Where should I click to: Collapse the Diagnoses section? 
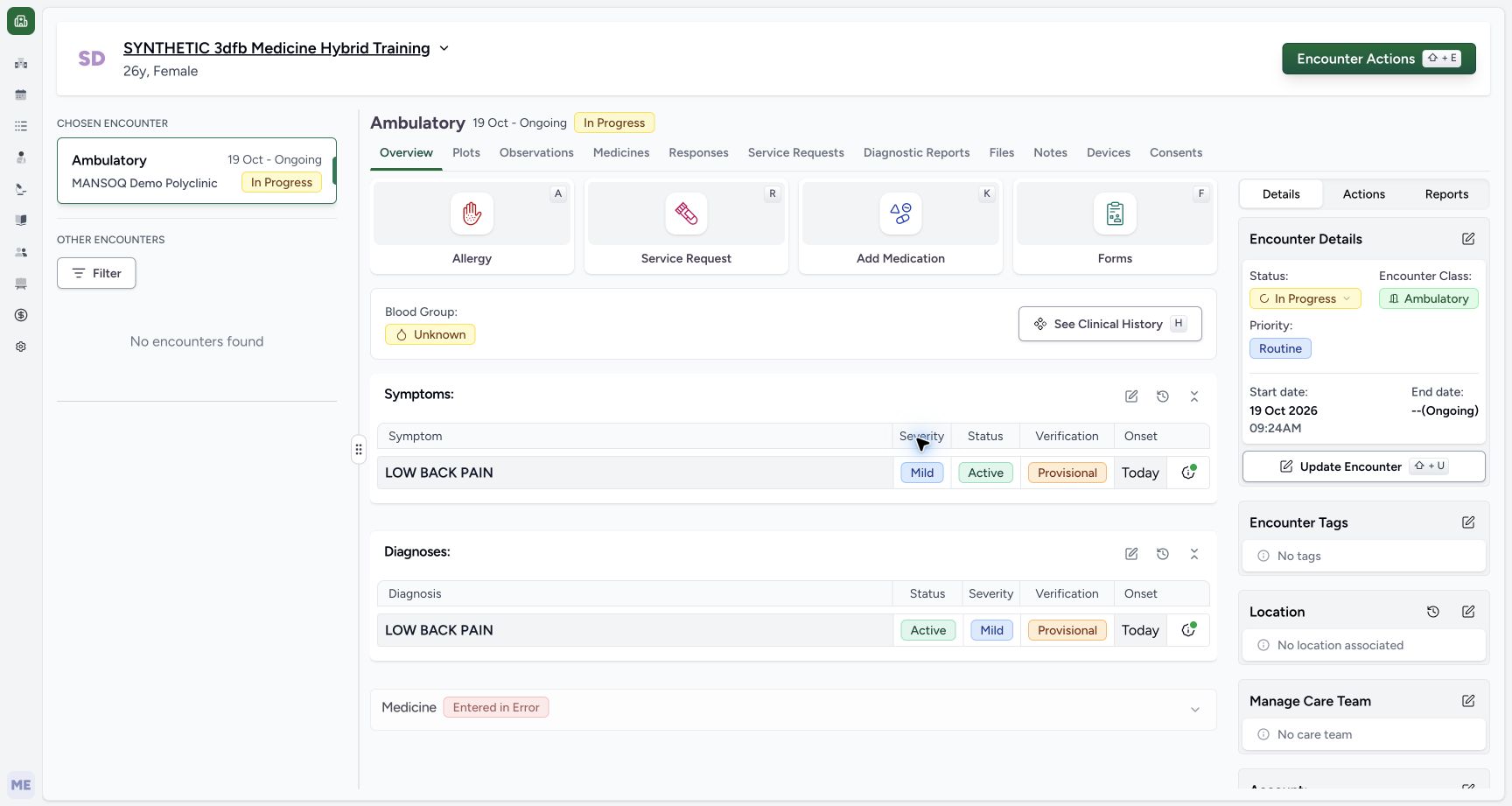[x=1194, y=554]
